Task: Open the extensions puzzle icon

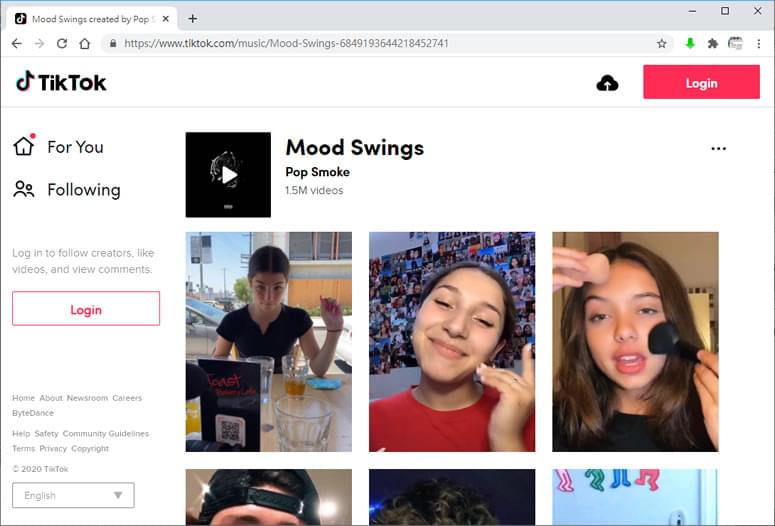Action: click(x=713, y=44)
